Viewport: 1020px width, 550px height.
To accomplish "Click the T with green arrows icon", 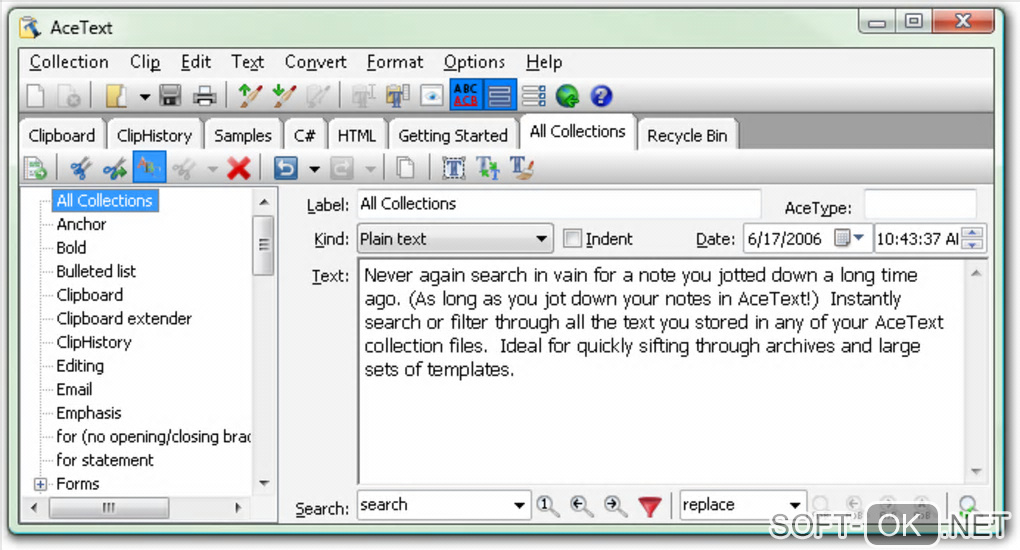I will click(488, 169).
